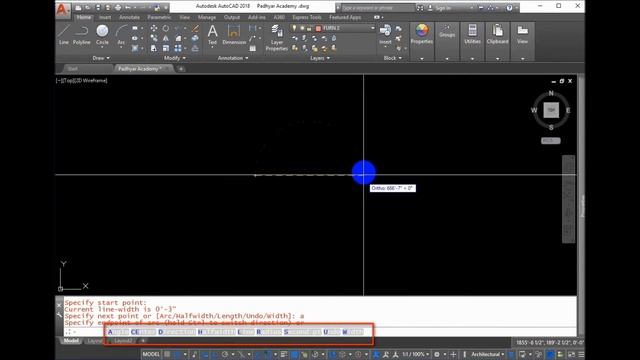The image size is (640, 360).
Task: Switch to the Manage ribbon tab
Action: [x=207, y=17]
